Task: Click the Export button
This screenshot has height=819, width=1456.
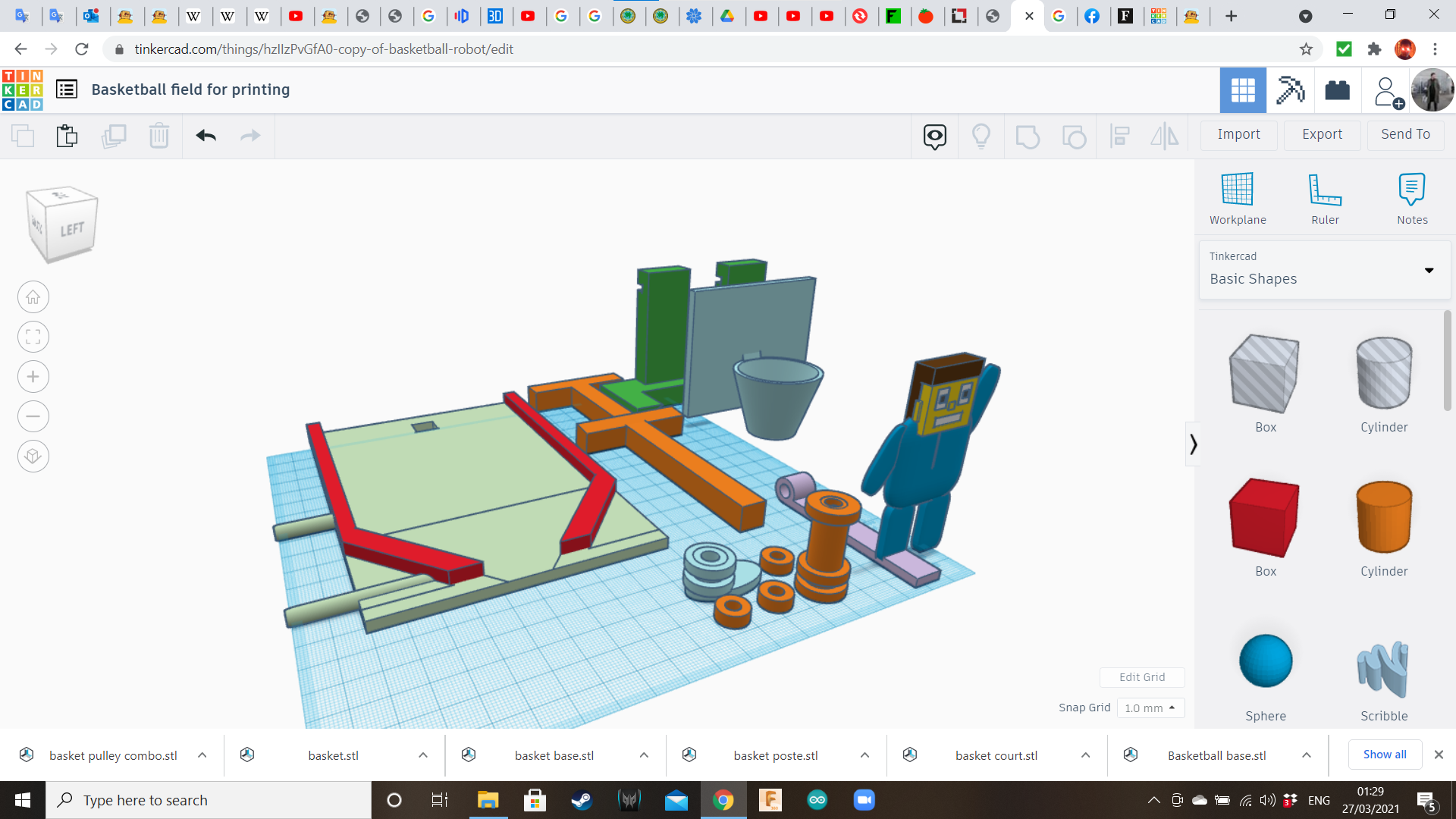Action: tap(1322, 134)
